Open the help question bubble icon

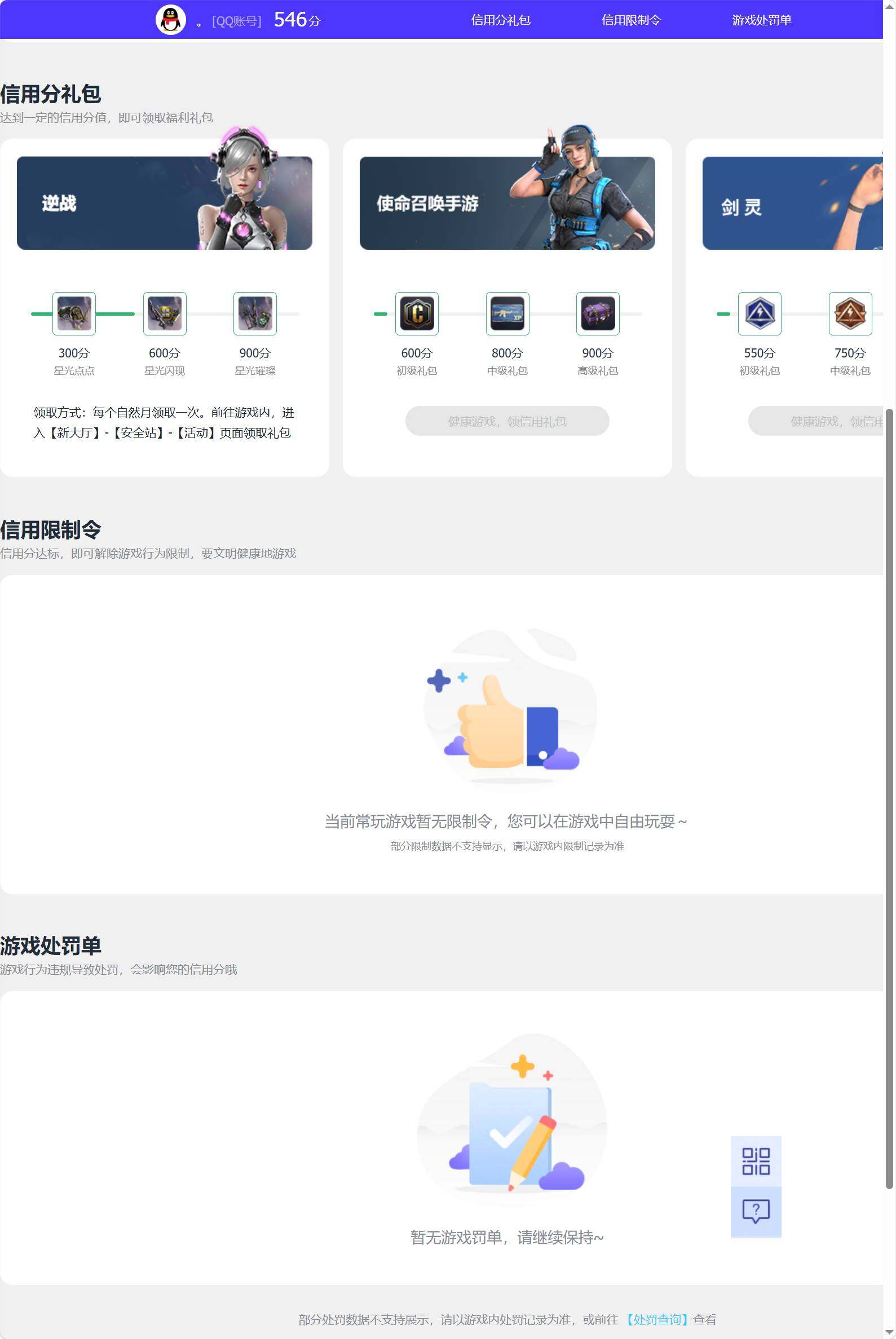coord(756,1212)
